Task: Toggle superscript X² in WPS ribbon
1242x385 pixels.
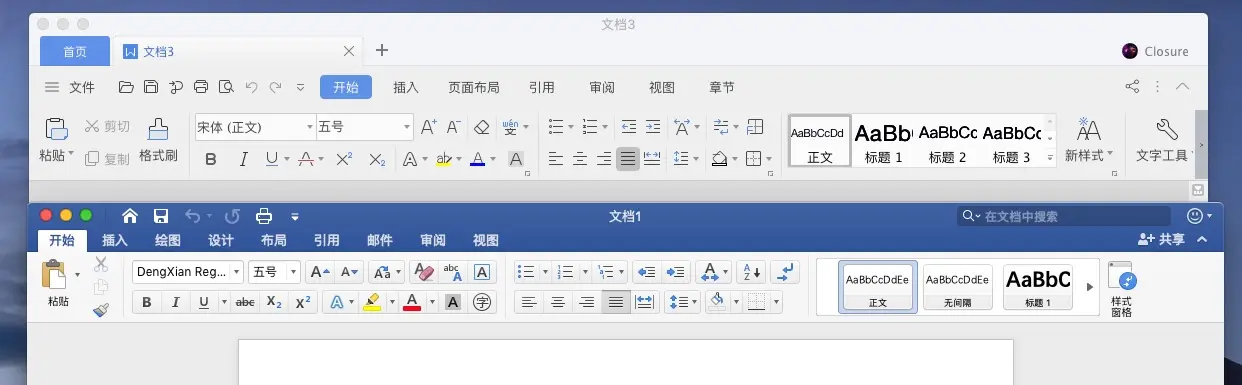Action: (x=344, y=159)
